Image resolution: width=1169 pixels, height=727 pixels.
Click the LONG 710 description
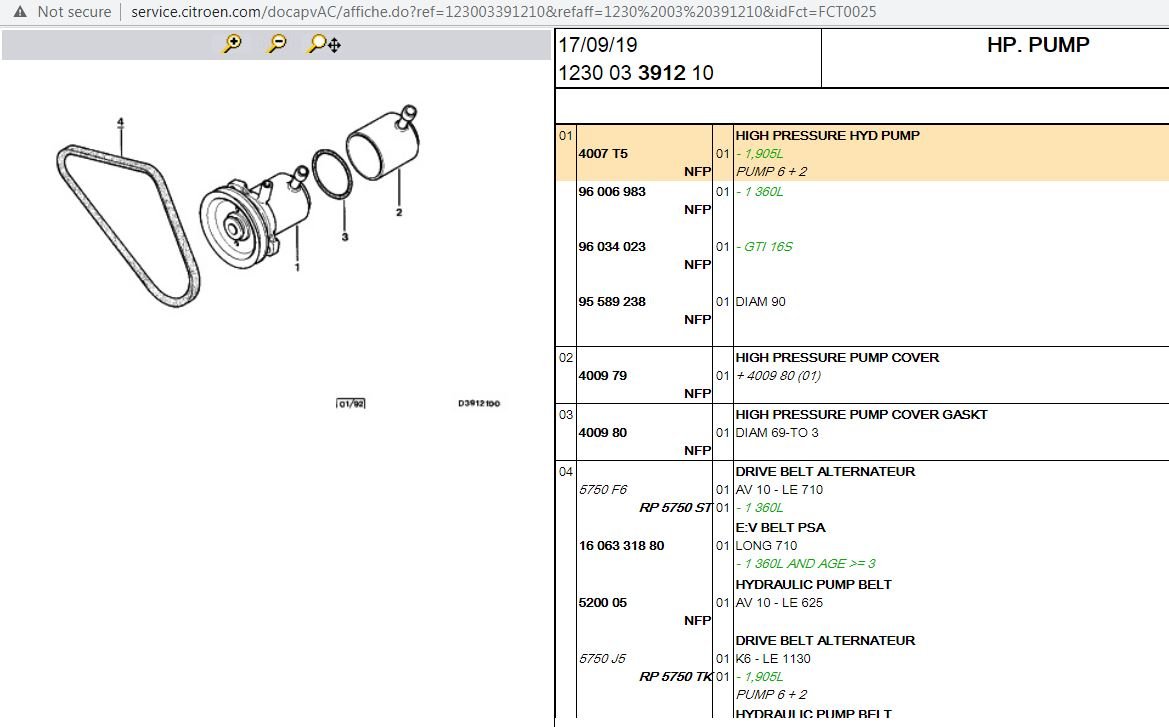coord(766,546)
